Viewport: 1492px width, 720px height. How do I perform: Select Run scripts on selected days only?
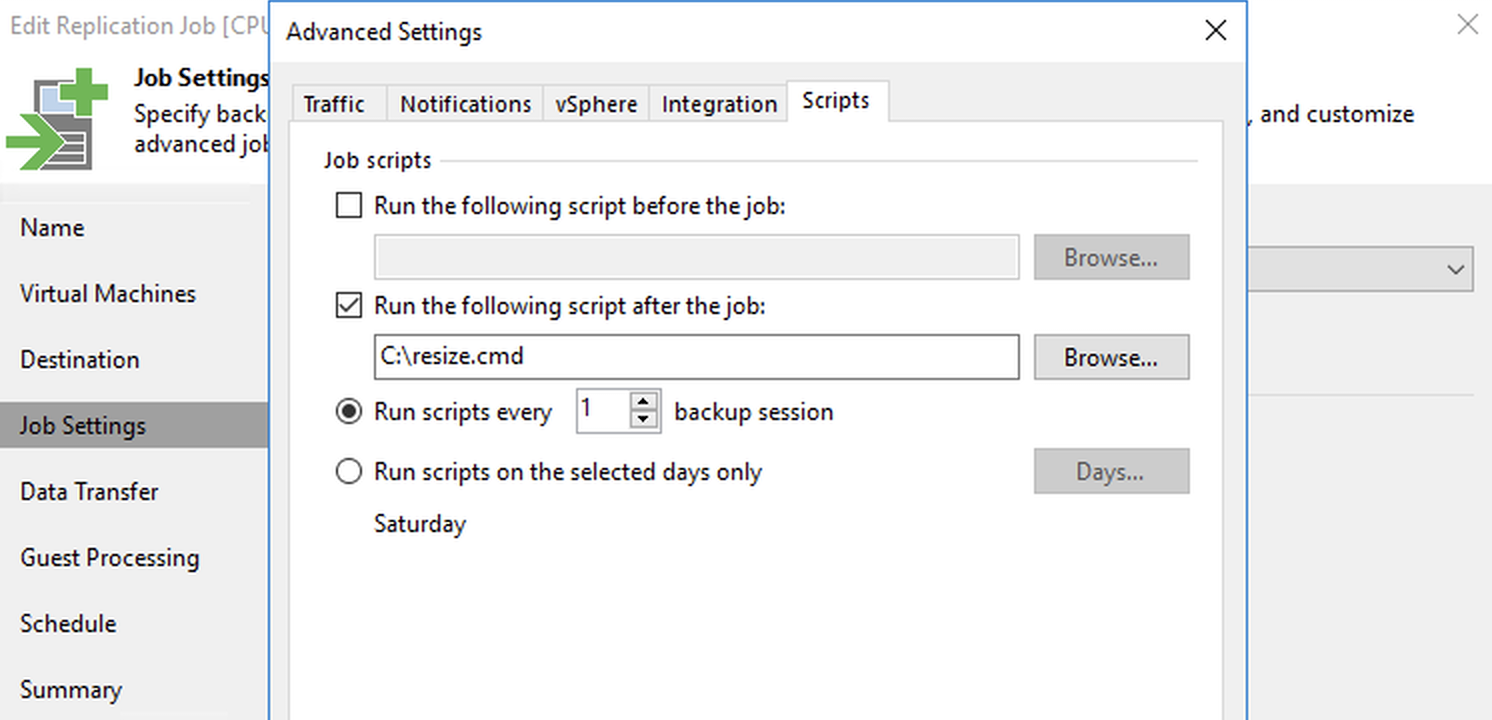coord(348,472)
